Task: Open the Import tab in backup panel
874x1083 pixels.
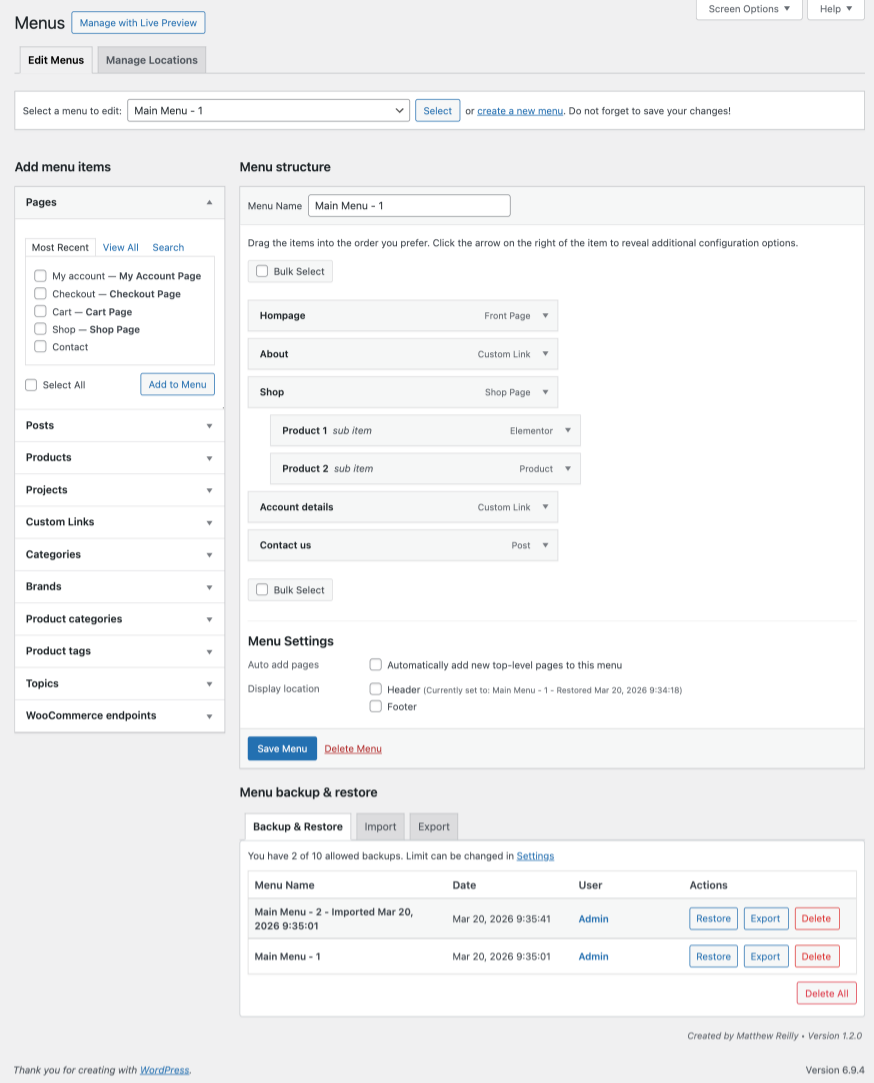Action: tap(380, 827)
